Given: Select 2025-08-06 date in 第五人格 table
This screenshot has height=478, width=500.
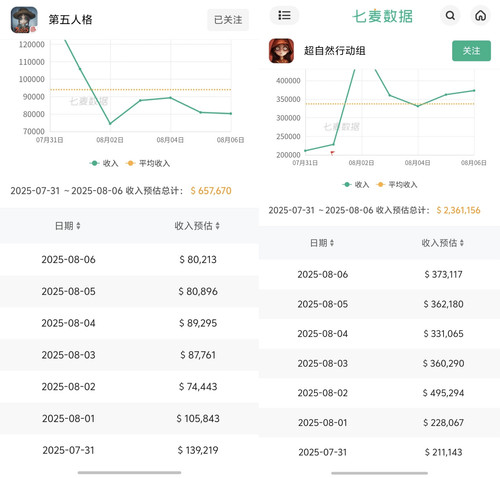Looking at the screenshot, I should coord(68,259).
